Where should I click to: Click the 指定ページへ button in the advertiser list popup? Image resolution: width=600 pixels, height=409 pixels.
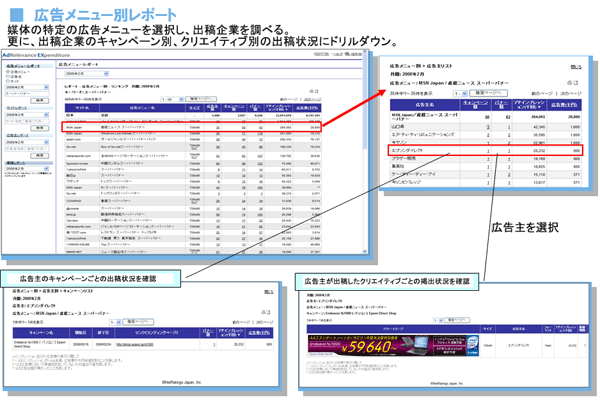(488, 93)
